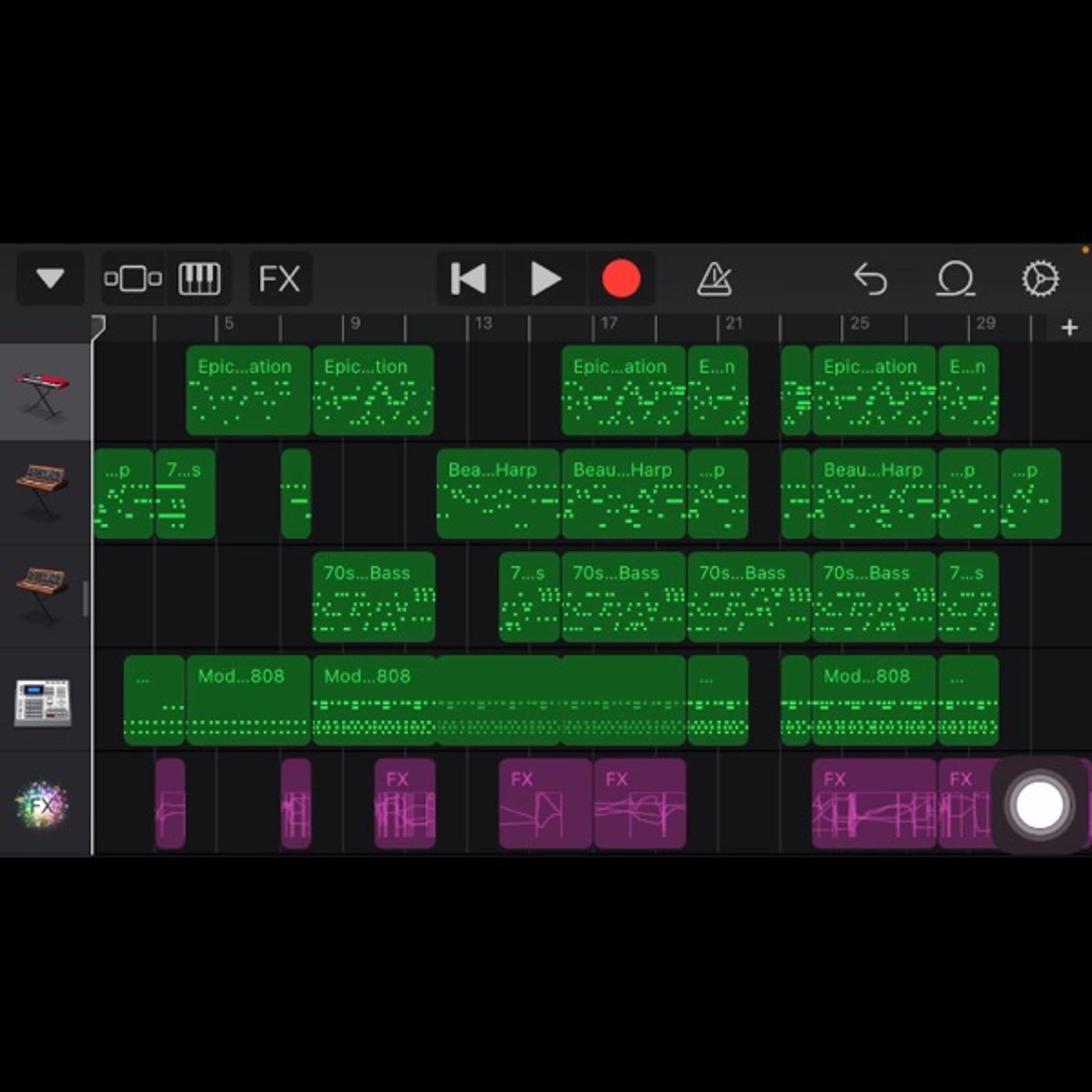Go to beginning with rewind button
Image resolution: width=1092 pixels, height=1092 pixels.
tap(470, 278)
